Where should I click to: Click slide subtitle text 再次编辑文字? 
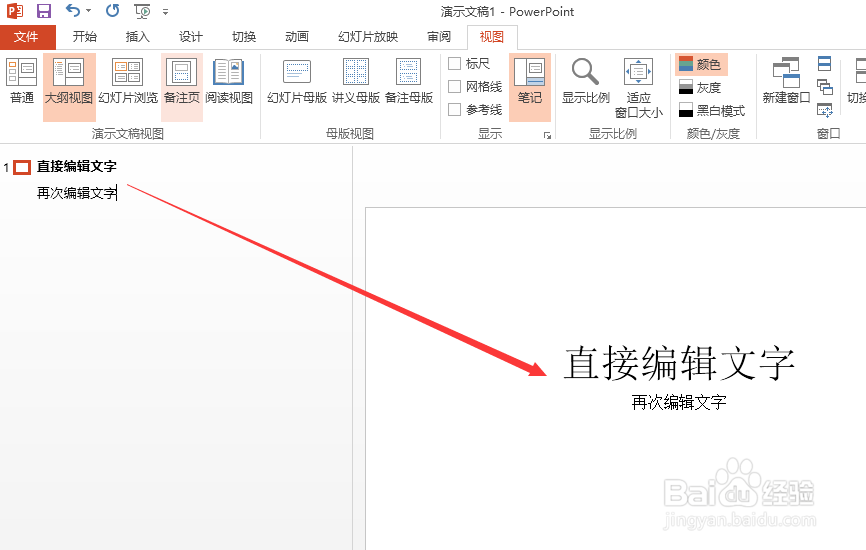[x=679, y=402]
